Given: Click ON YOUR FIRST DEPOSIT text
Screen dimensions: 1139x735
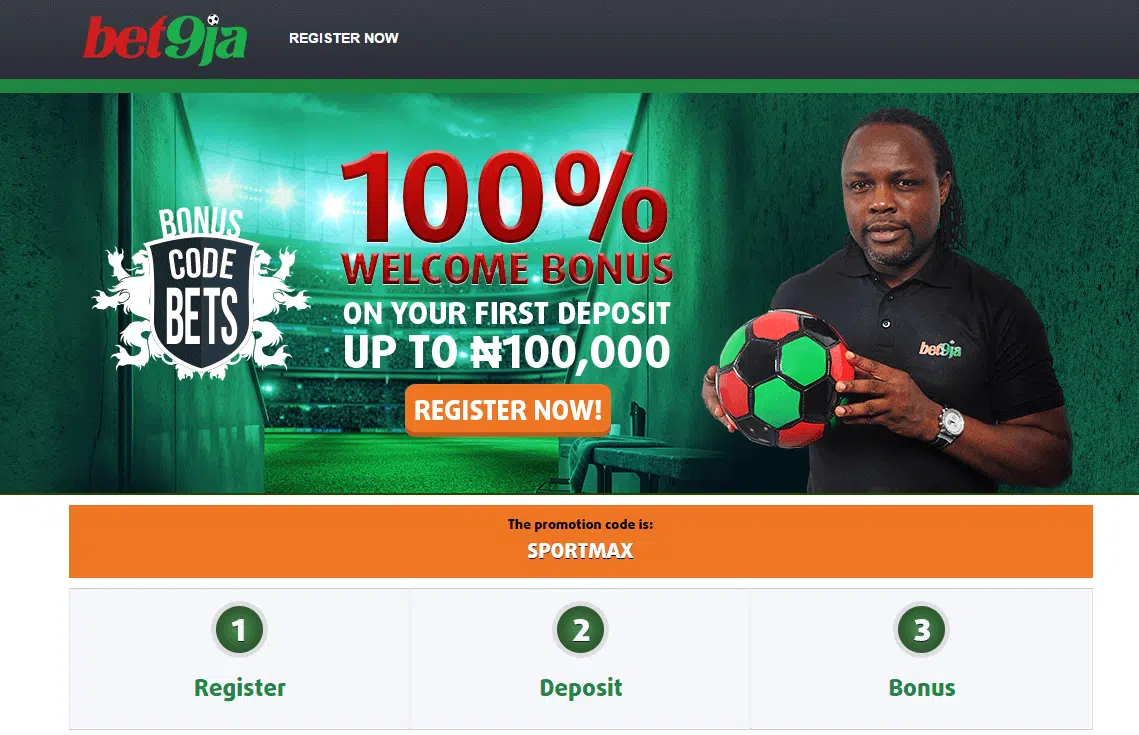Looking at the screenshot, I should pos(506,314).
